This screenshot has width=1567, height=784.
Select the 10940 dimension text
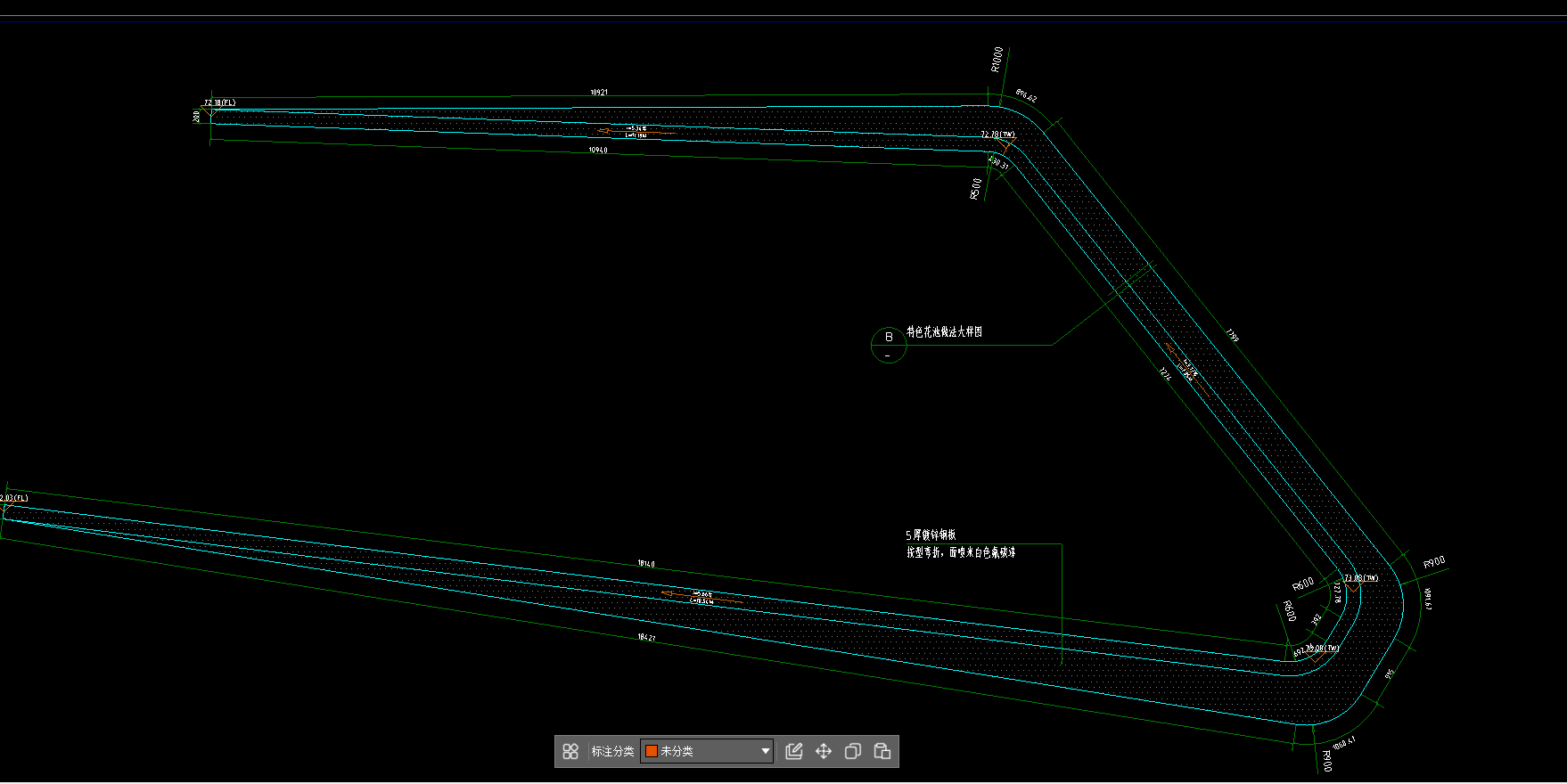(x=598, y=150)
